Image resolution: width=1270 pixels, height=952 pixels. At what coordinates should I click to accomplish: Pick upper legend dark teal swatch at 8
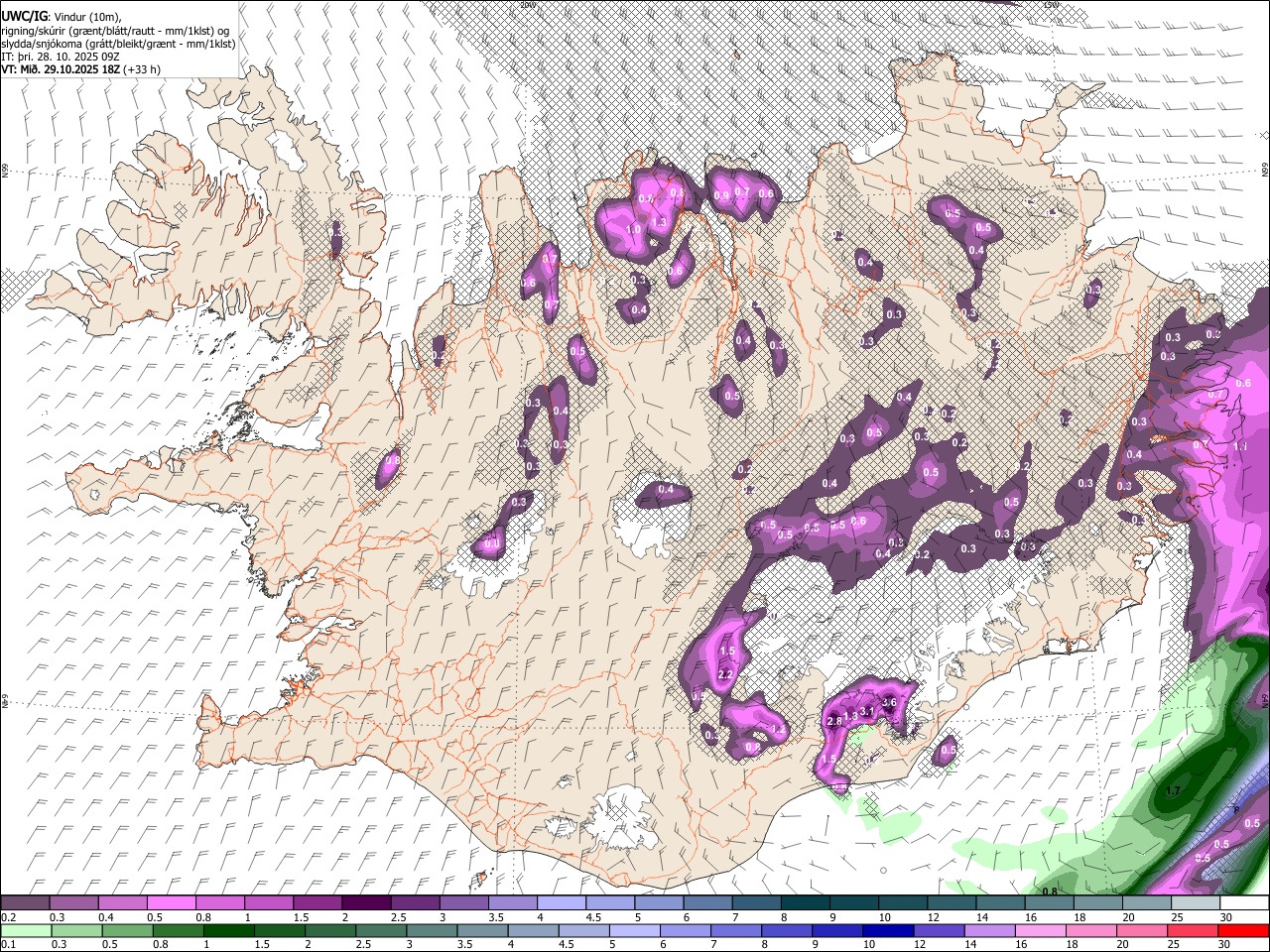[804, 902]
